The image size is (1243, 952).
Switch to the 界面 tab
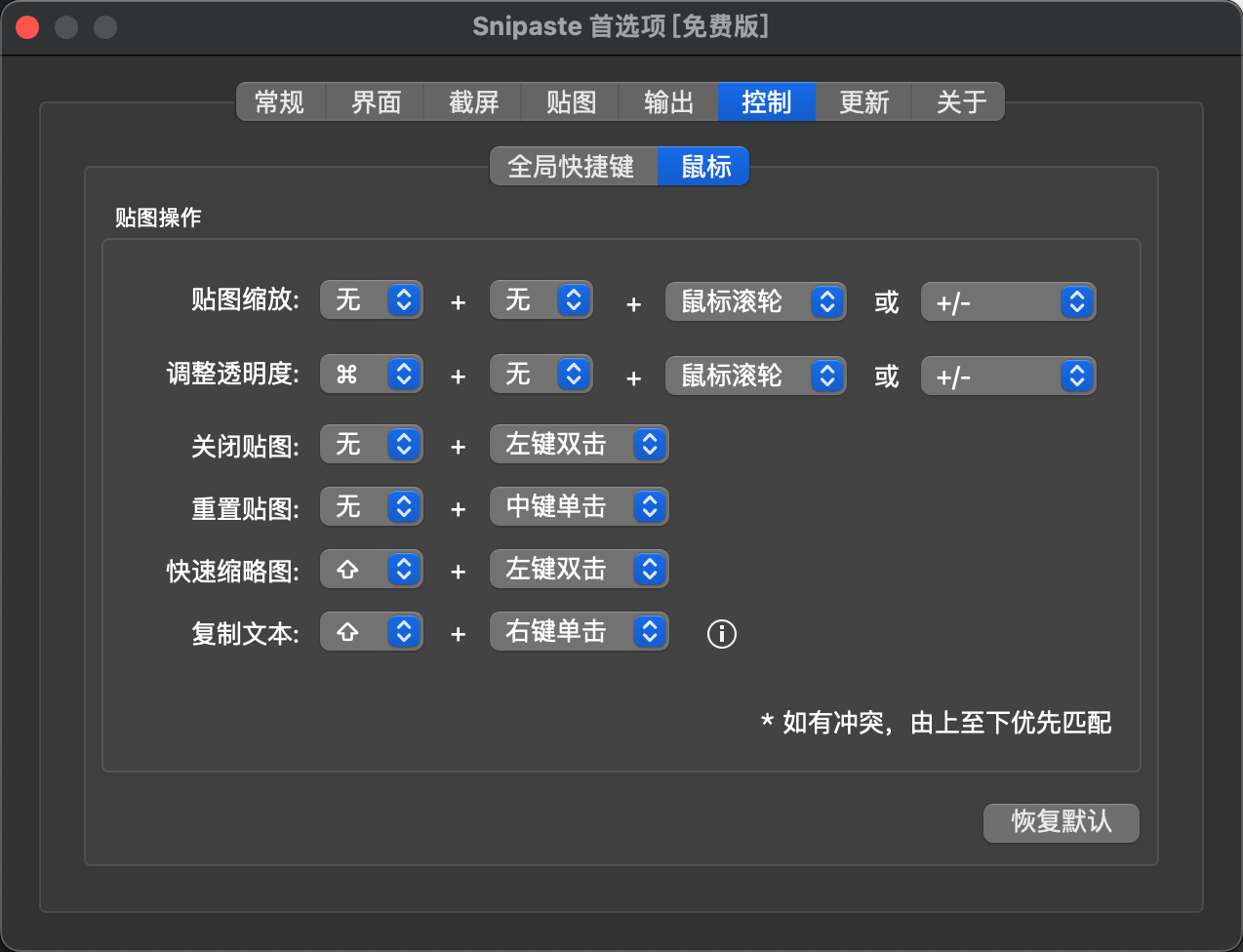point(376,102)
